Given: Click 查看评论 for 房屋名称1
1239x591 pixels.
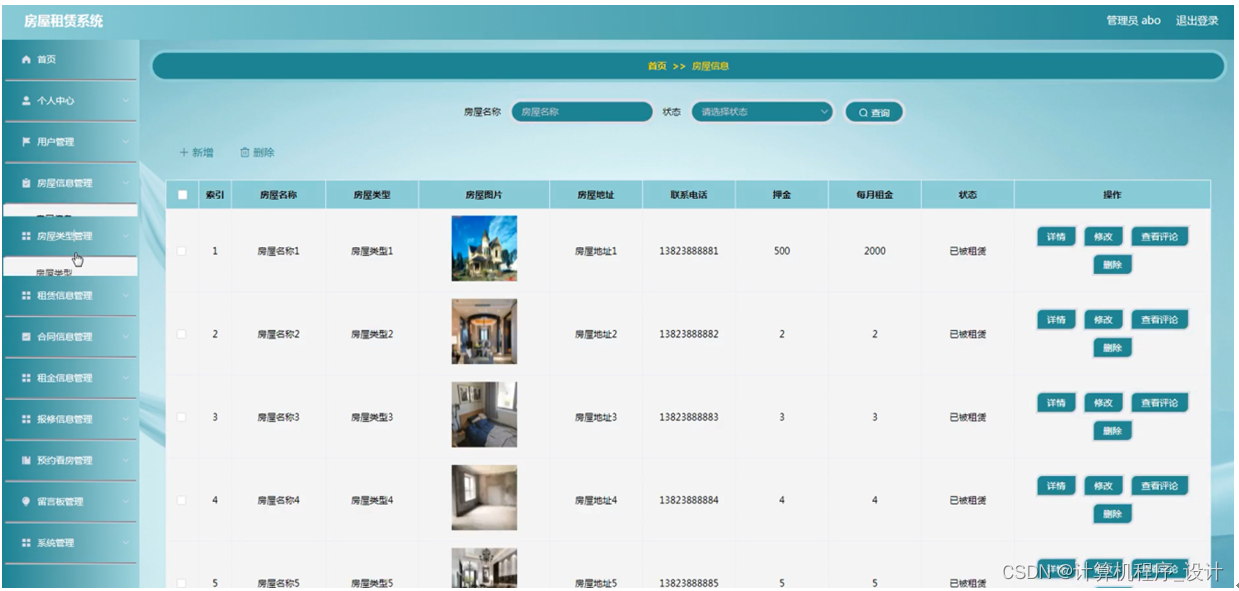Looking at the screenshot, I should pos(1160,237).
